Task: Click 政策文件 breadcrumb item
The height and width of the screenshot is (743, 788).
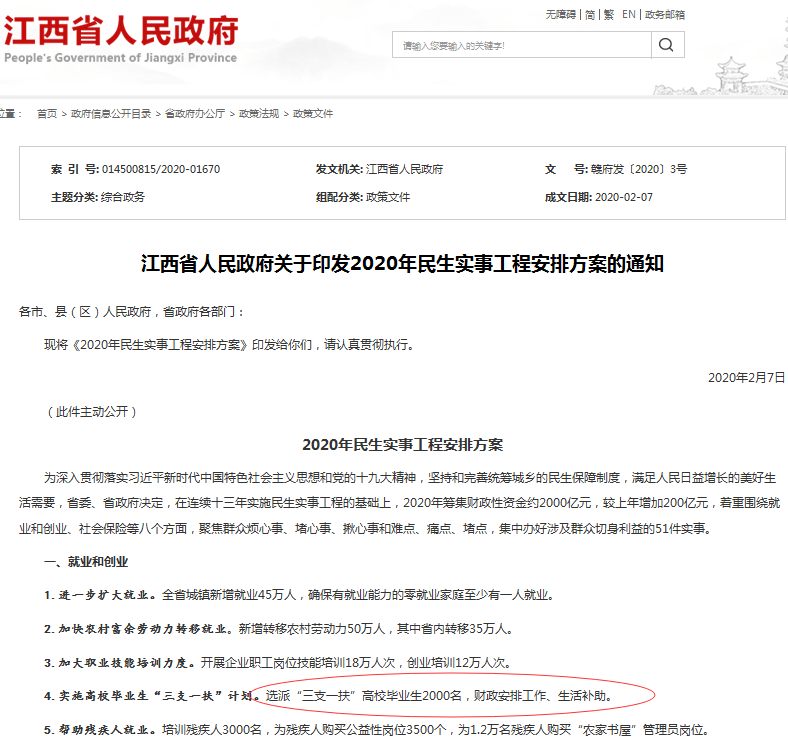Action: [x=313, y=114]
